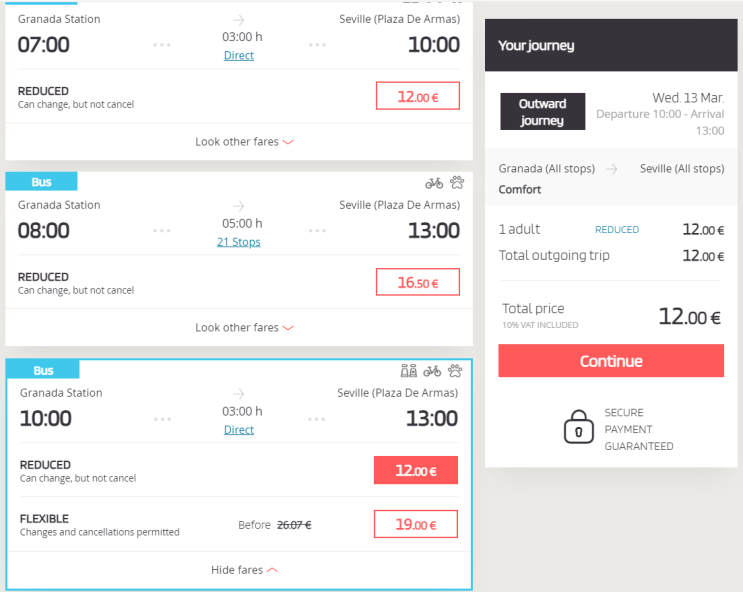743x592 pixels.
Task: Click the secure payment padlock icon
Action: tap(578, 428)
